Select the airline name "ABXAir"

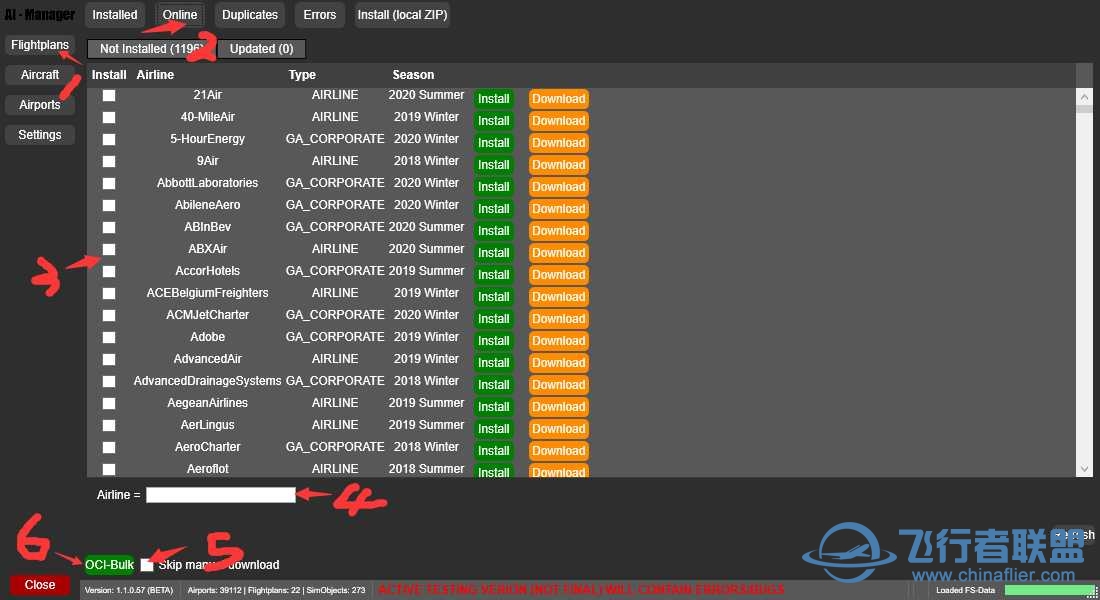click(208, 249)
